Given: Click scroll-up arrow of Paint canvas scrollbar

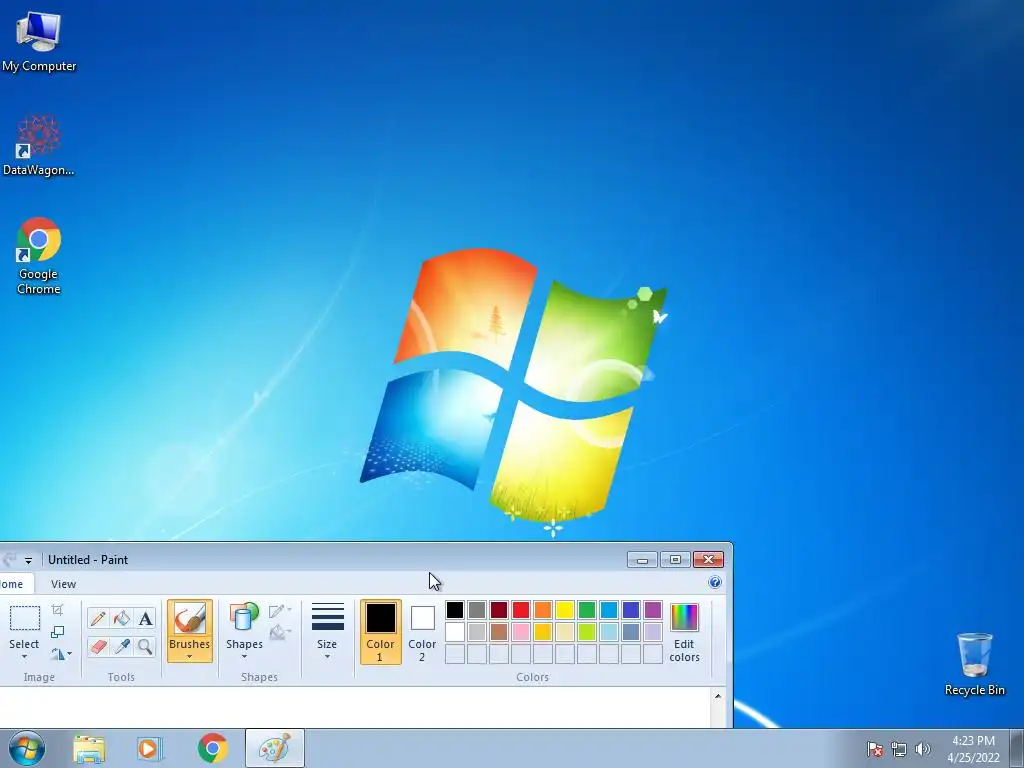Looking at the screenshot, I should [x=718, y=696].
